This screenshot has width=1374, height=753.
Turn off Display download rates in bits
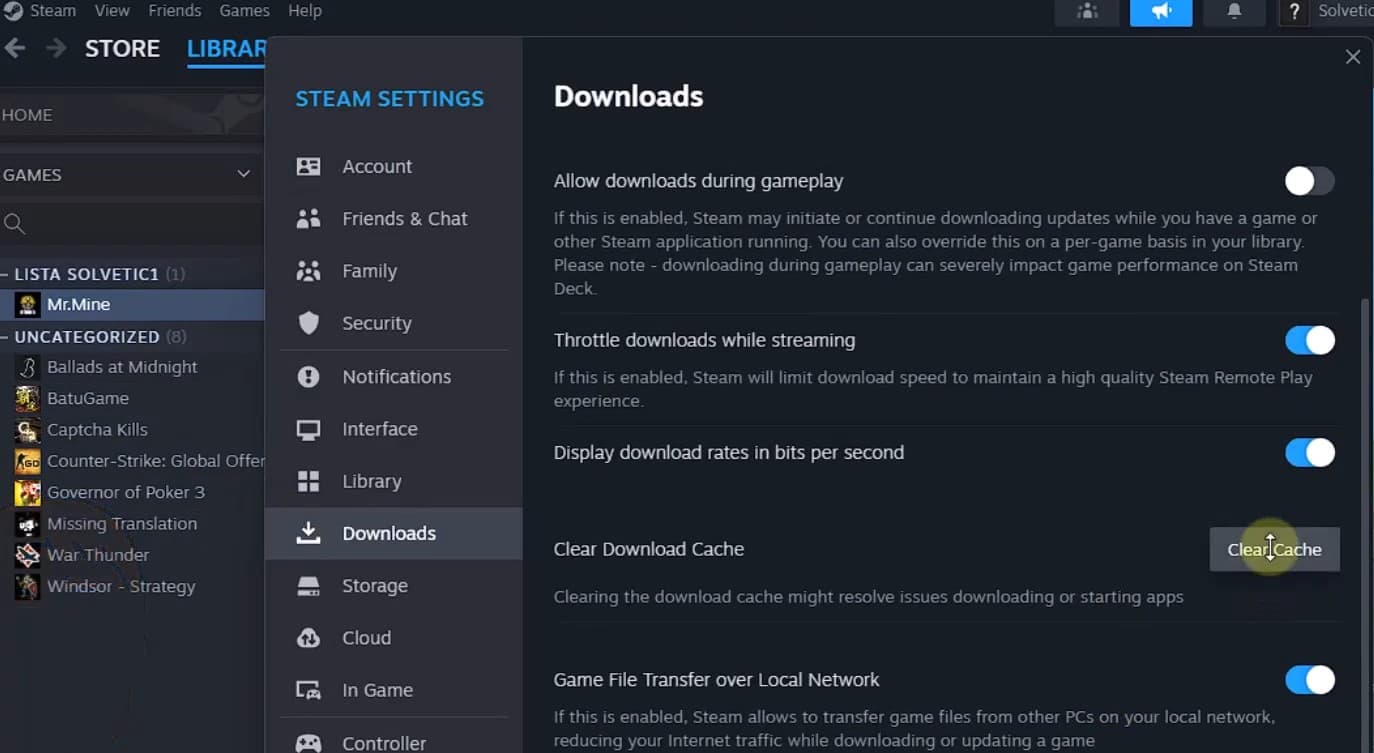pos(1309,452)
